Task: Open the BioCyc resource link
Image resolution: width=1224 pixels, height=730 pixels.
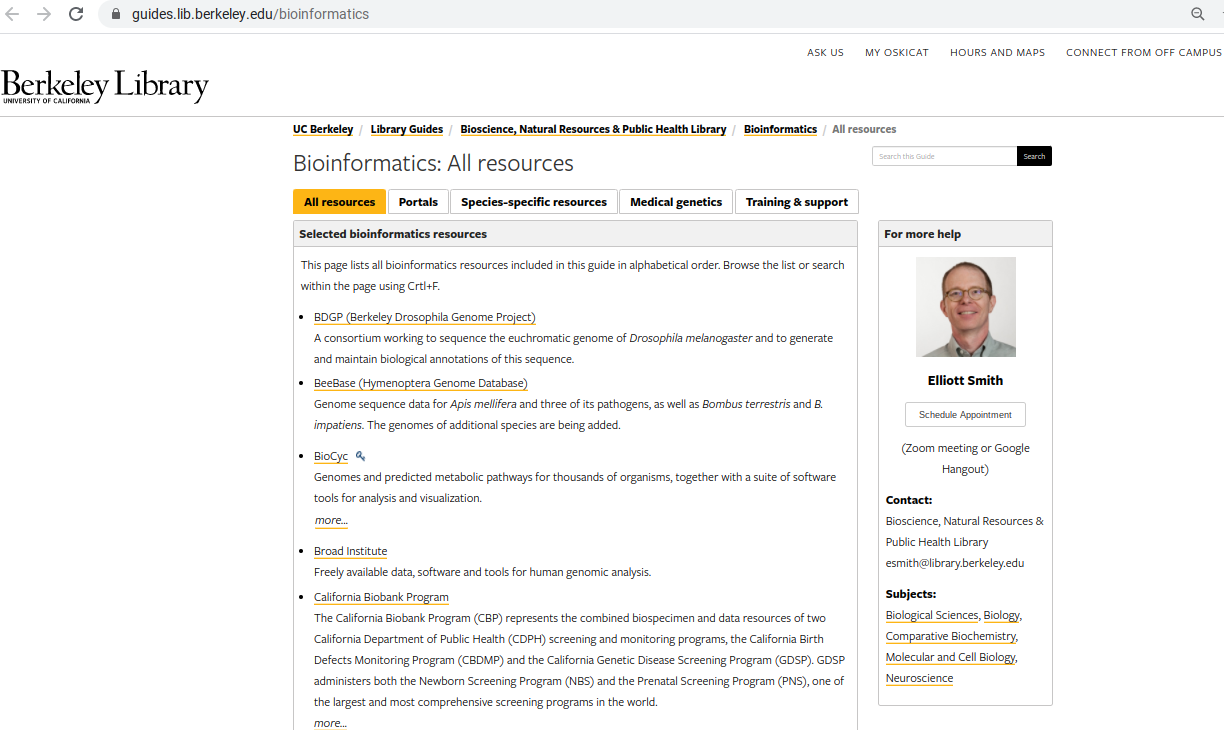Action: [331, 456]
